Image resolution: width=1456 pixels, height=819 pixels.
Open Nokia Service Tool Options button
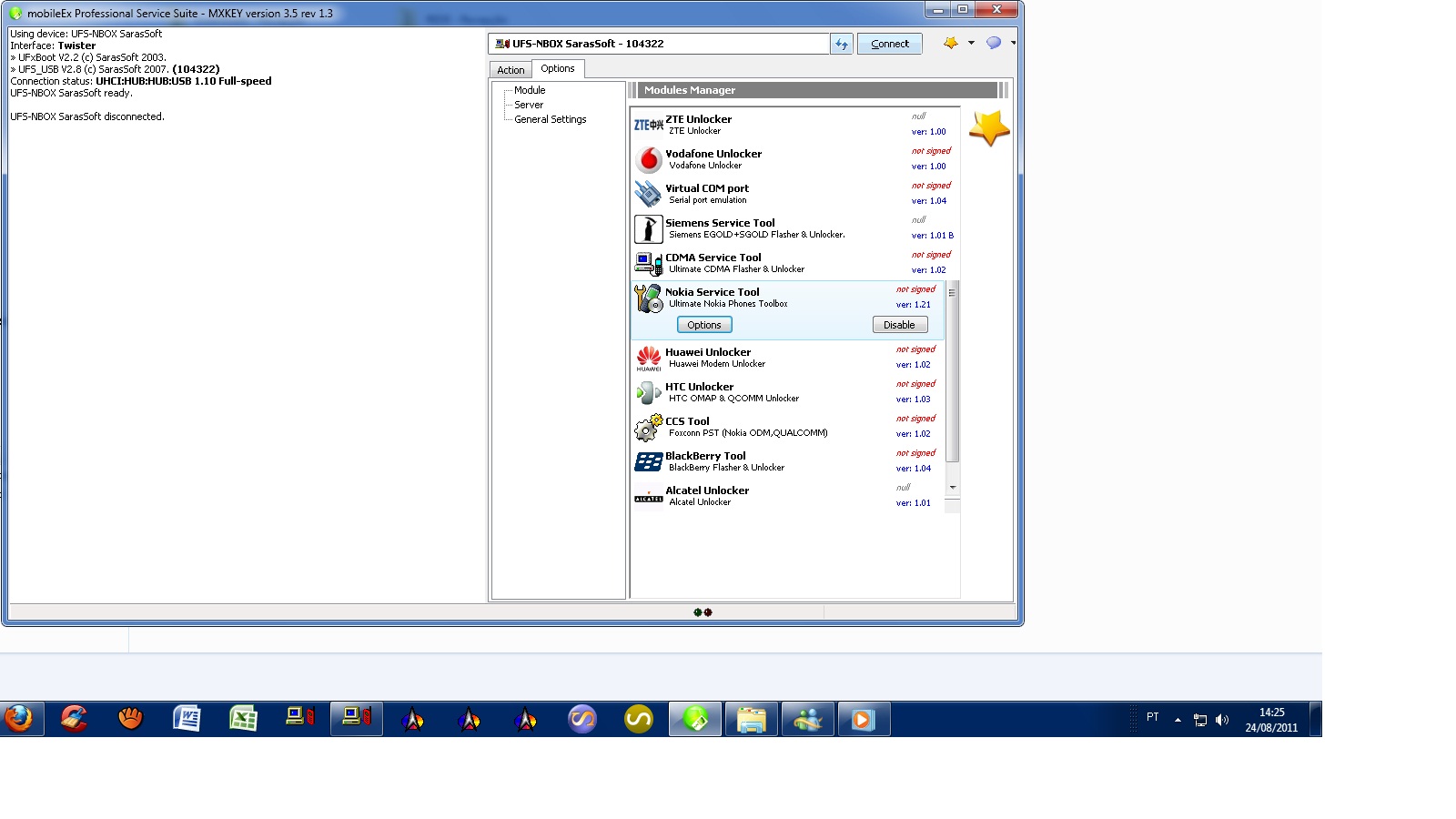click(704, 325)
